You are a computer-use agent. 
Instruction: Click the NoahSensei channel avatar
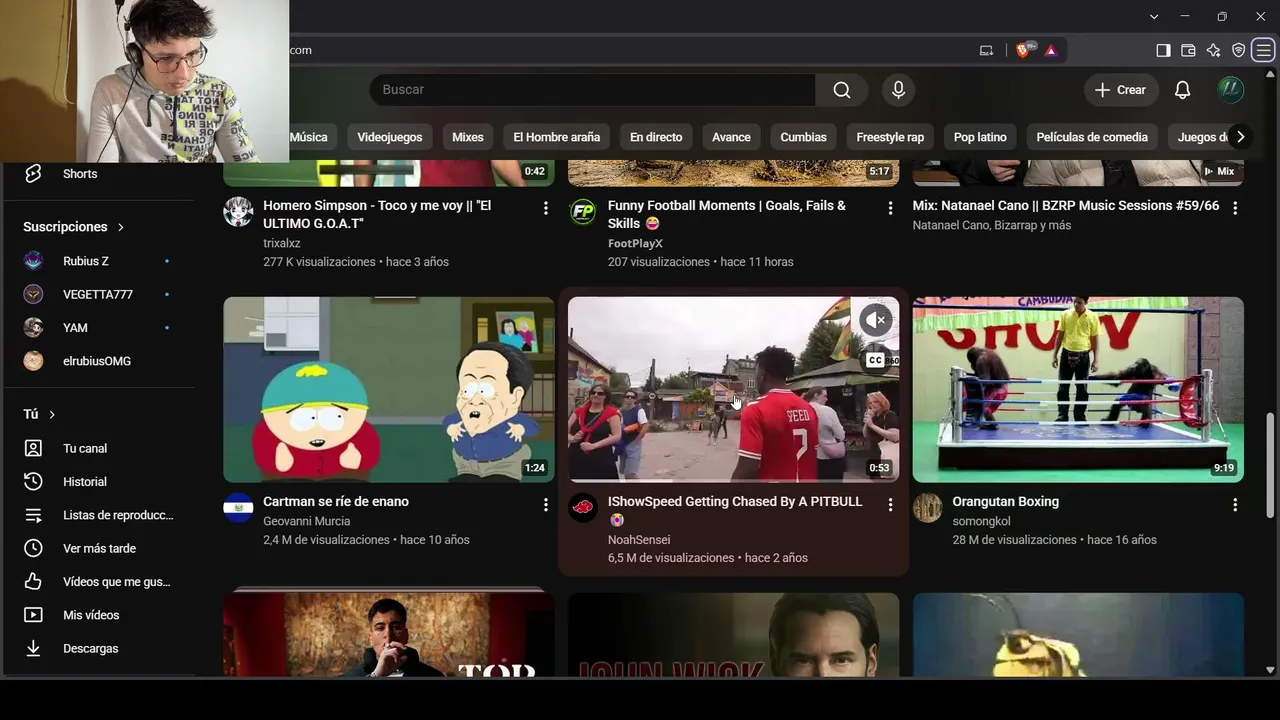pyautogui.click(x=583, y=507)
